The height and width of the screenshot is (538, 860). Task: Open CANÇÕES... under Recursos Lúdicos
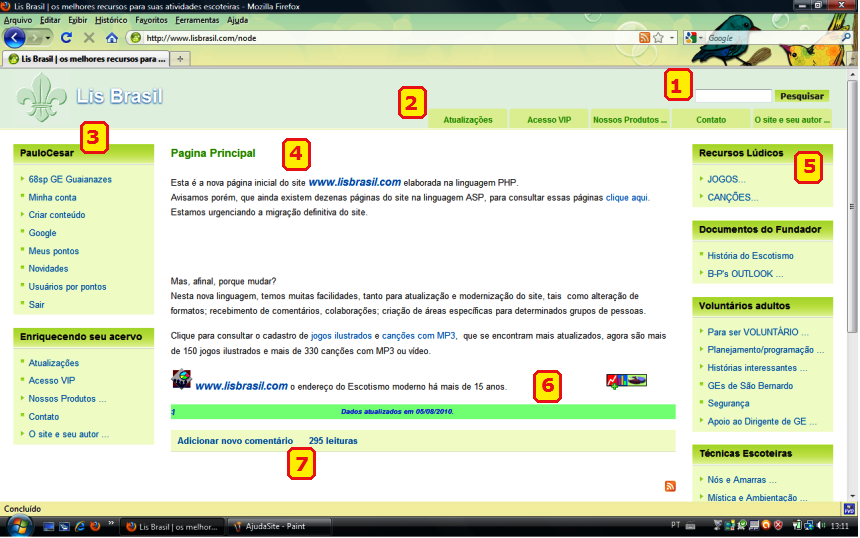(x=733, y=197)
